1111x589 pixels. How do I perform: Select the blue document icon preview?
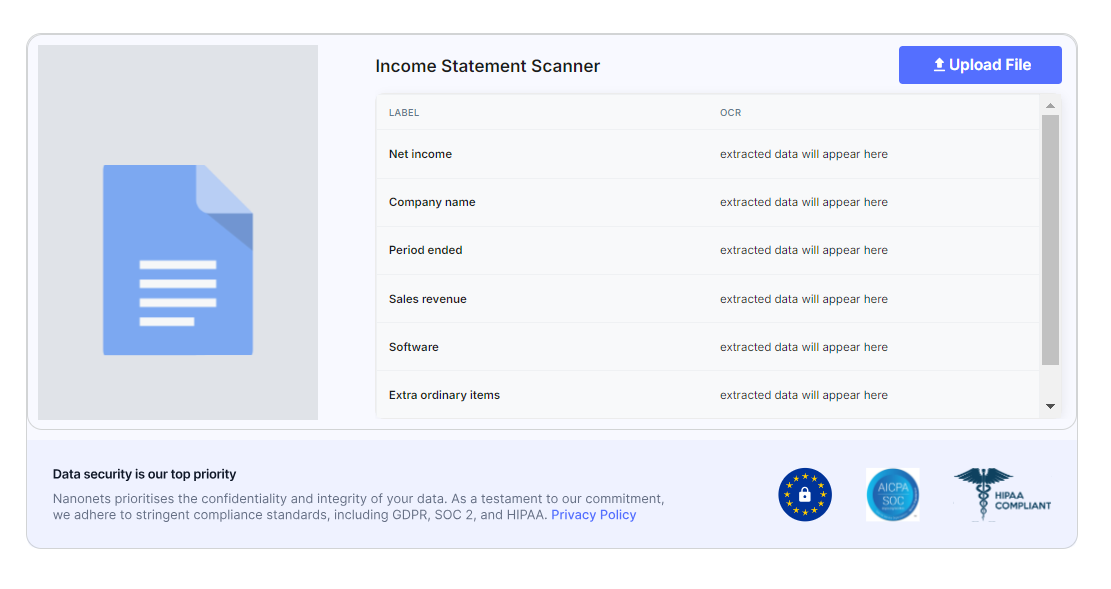pos(177,260)
